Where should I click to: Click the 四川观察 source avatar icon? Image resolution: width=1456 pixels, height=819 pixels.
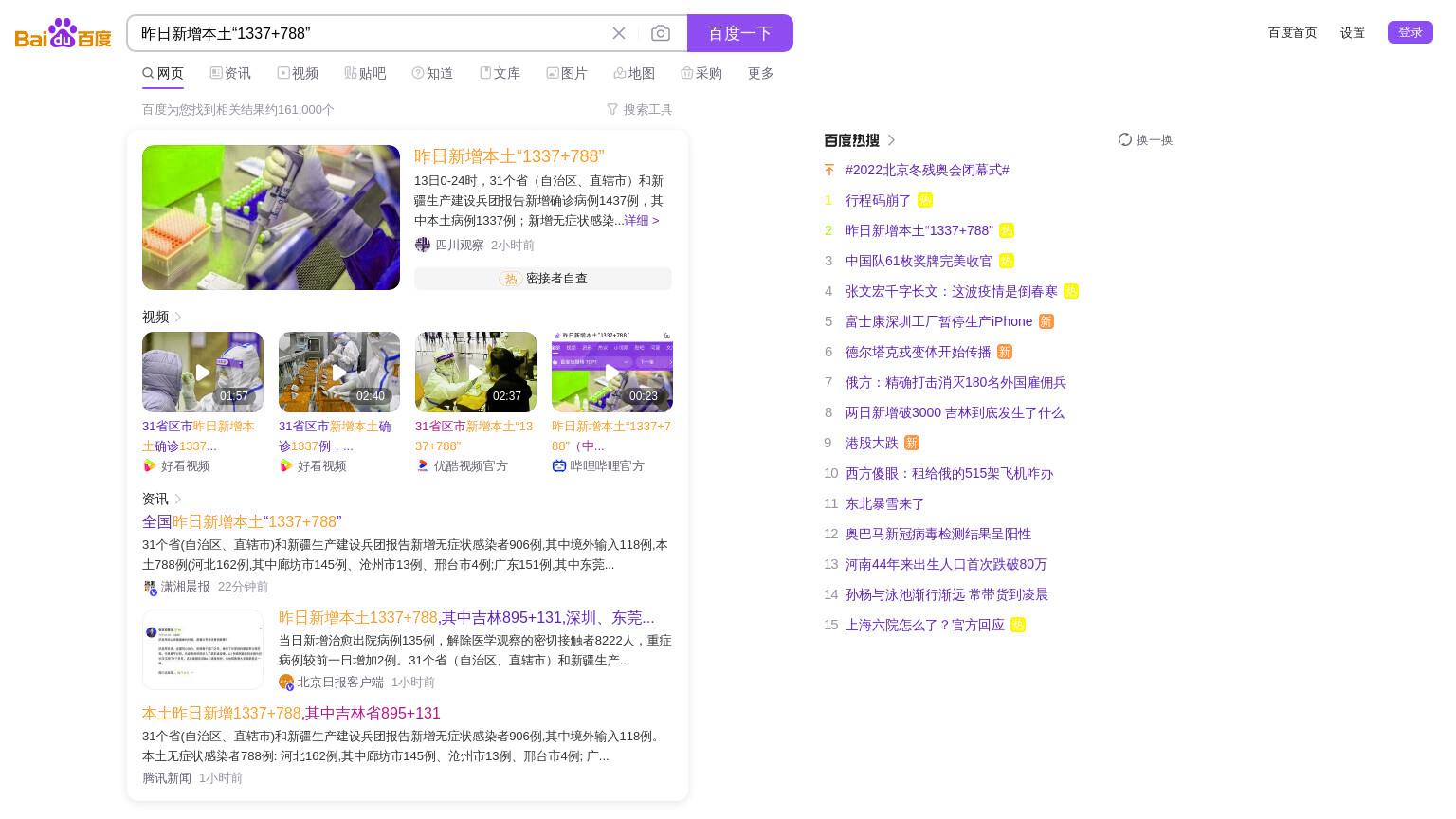(423, 245)
